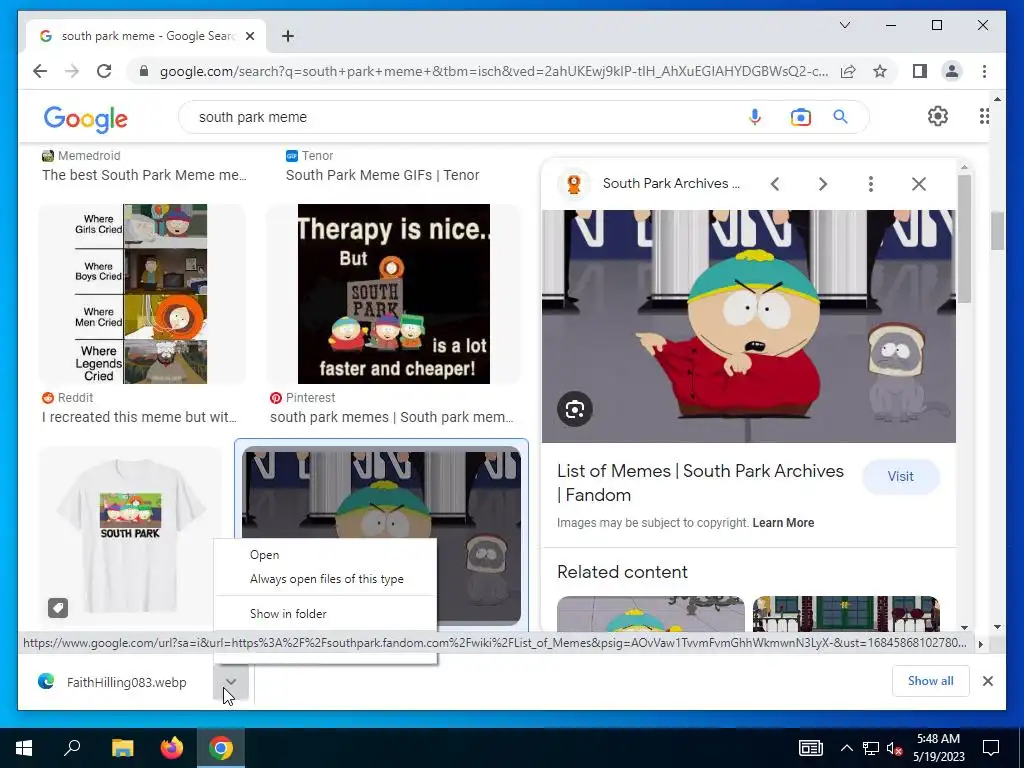Open the Therapy is nice meme thumbnail
The image size is (1024, 768).
coord(394,294)
